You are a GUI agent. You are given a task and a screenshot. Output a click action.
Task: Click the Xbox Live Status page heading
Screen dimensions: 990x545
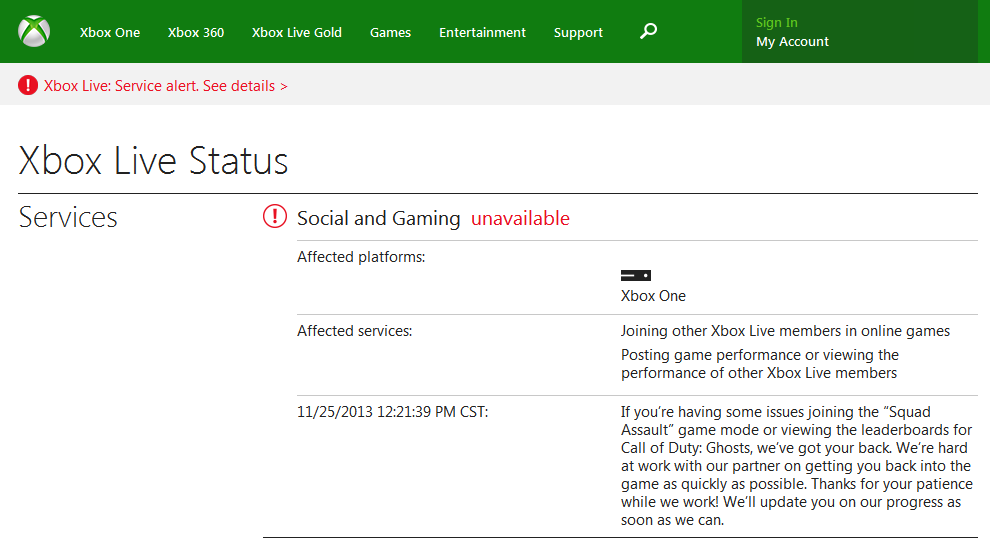(x=153, y=161)
